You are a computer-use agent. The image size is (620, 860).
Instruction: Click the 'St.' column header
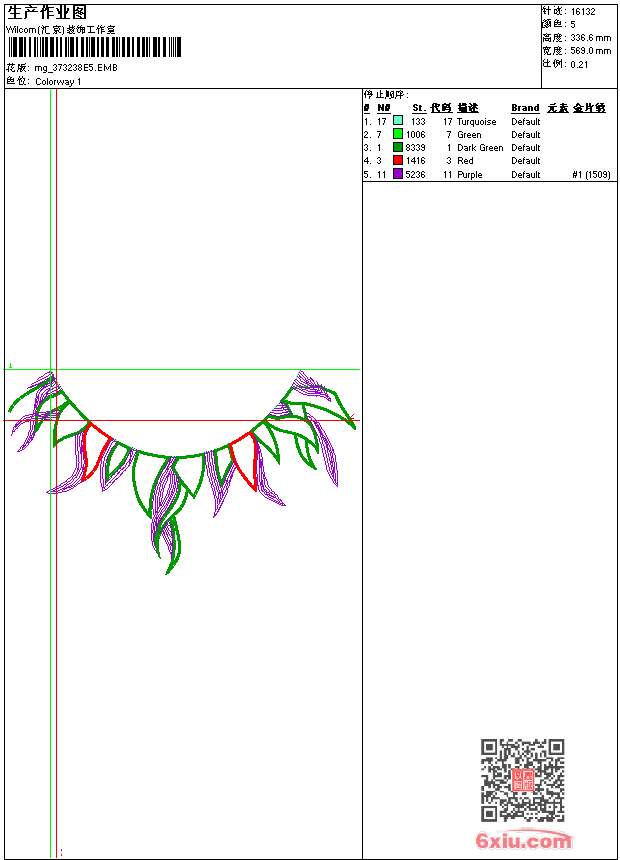(x=419, y=108)
